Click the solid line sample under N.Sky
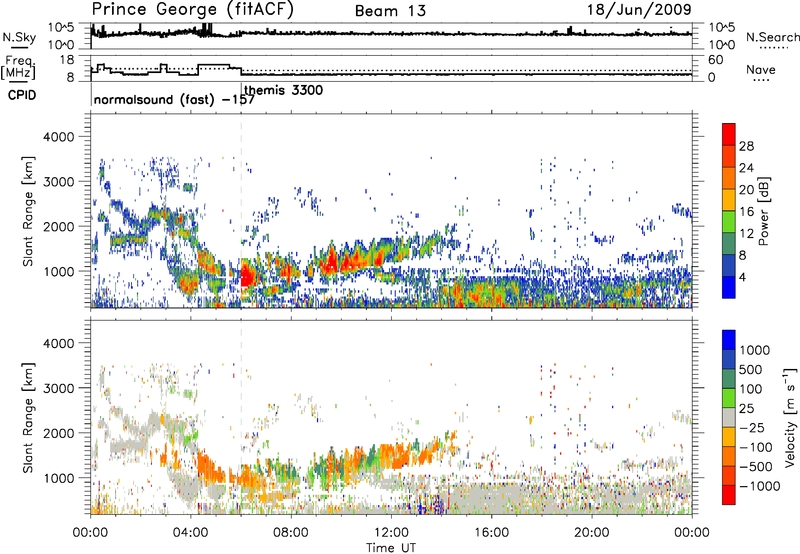Viewport: 800px width, 554px height. (19, 47)
